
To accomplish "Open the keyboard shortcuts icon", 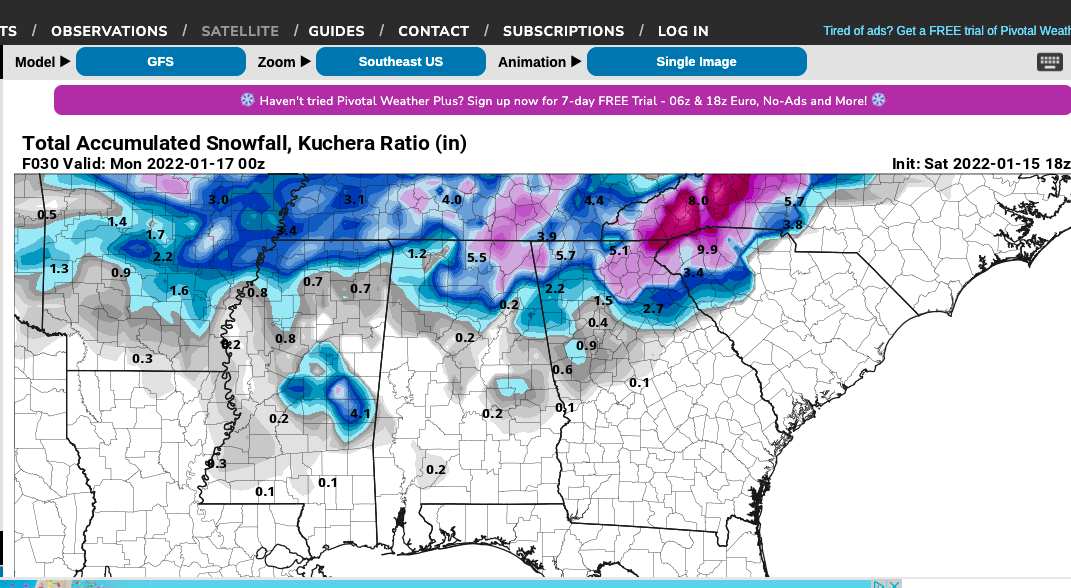I will click(x=1049, y=62).
